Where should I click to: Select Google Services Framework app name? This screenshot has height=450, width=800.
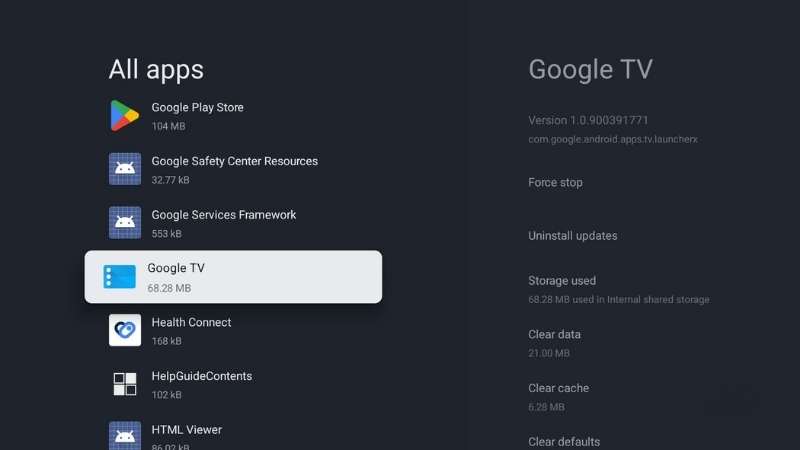click(223, 215)
